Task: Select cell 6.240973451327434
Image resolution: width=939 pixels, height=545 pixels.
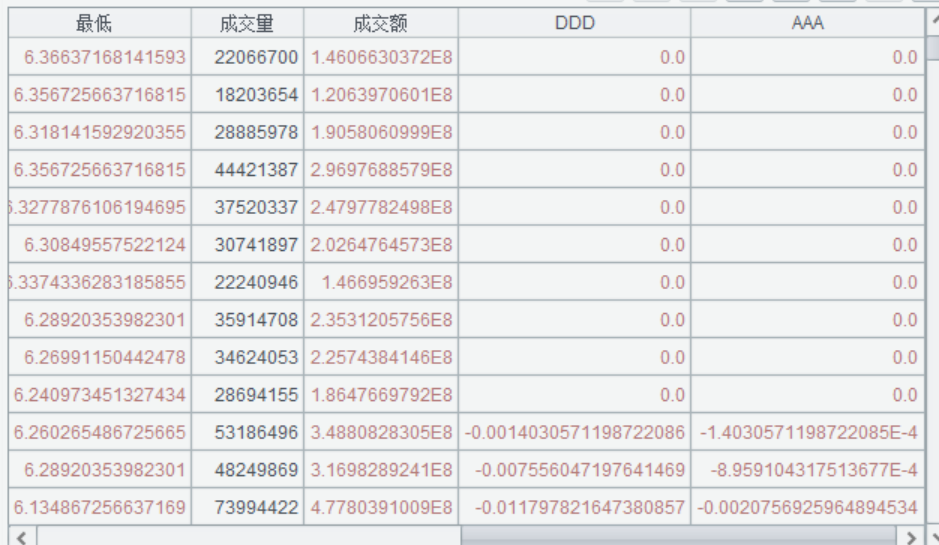Action: [99, 395]
